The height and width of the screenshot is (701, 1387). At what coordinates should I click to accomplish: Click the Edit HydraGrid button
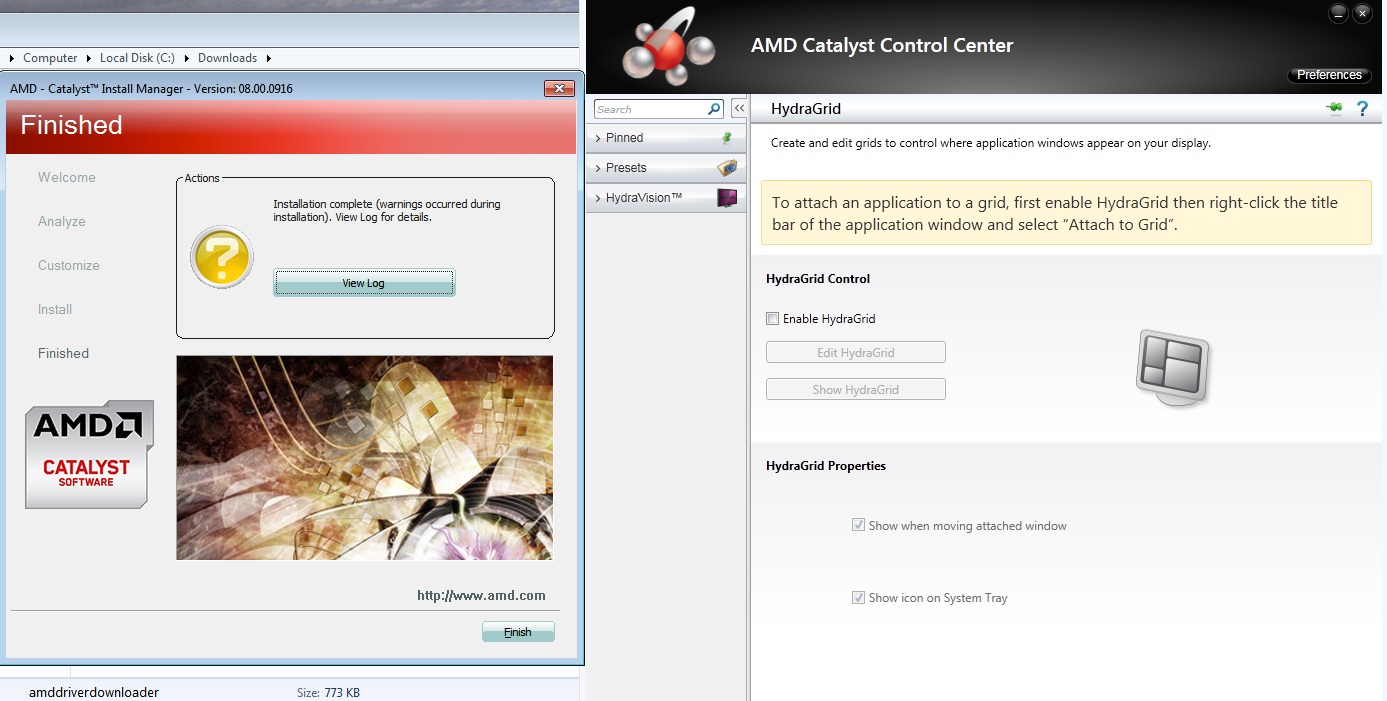coord(855,353)
